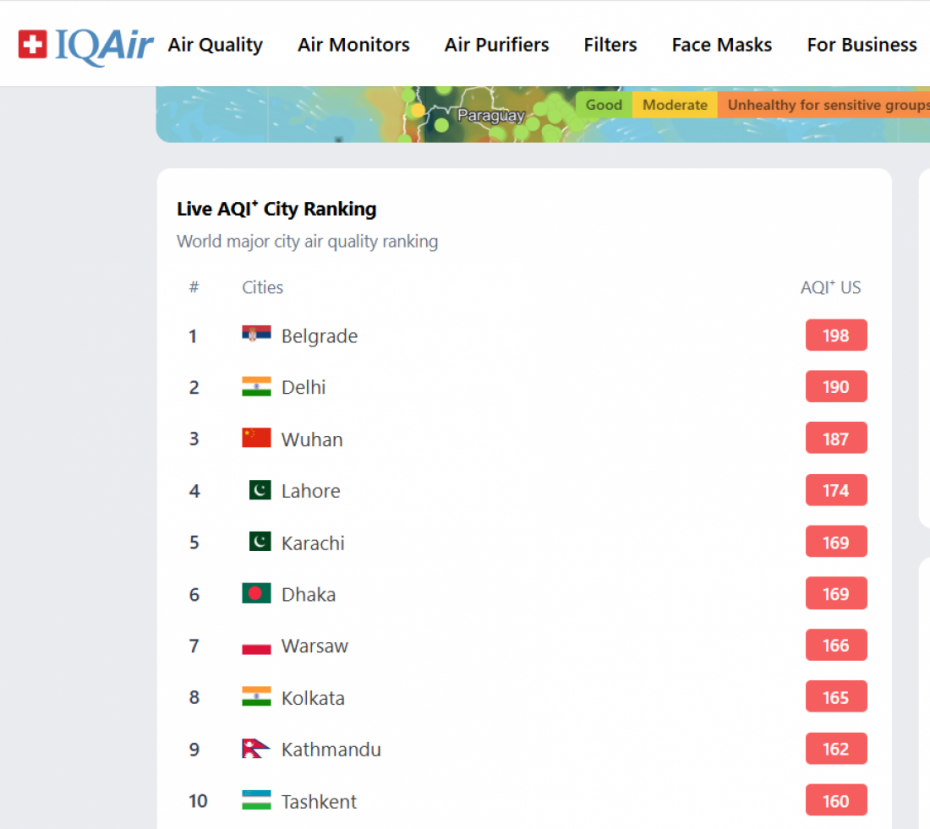Image resolution: width=930 pixels, height=829 pixels.
Task: Open the Filters navigation item
Action: click(x=610, y=44)
